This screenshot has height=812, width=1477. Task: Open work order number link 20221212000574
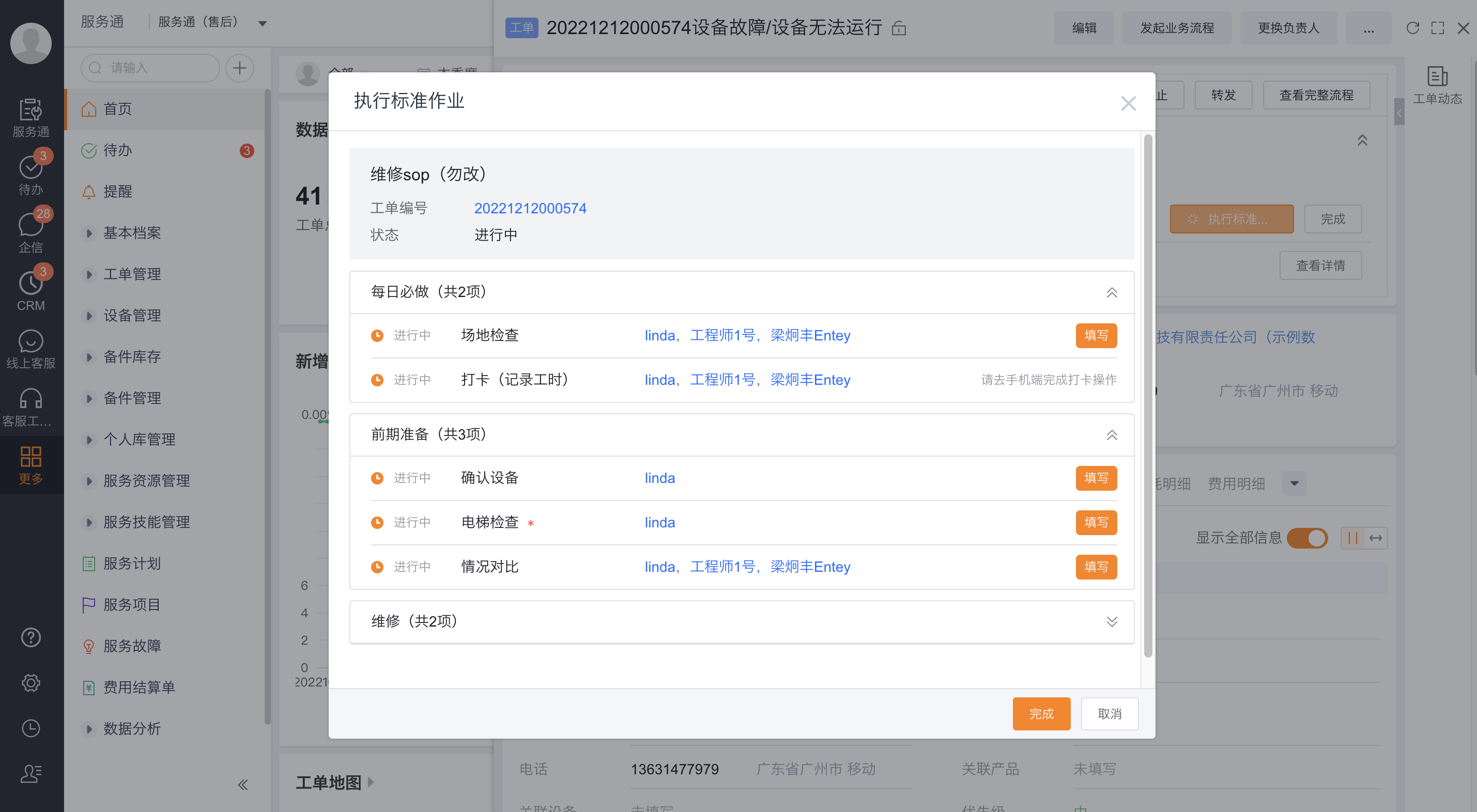(530, 208)
